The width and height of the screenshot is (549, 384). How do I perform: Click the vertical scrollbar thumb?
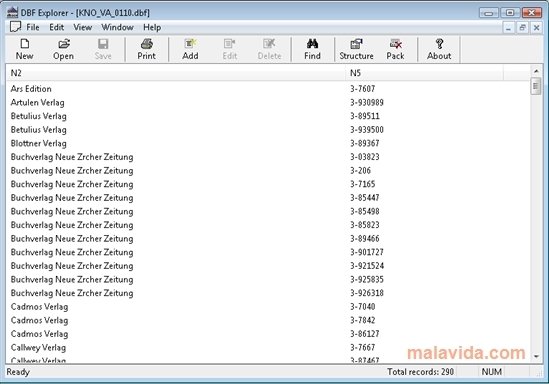[536, 86]
